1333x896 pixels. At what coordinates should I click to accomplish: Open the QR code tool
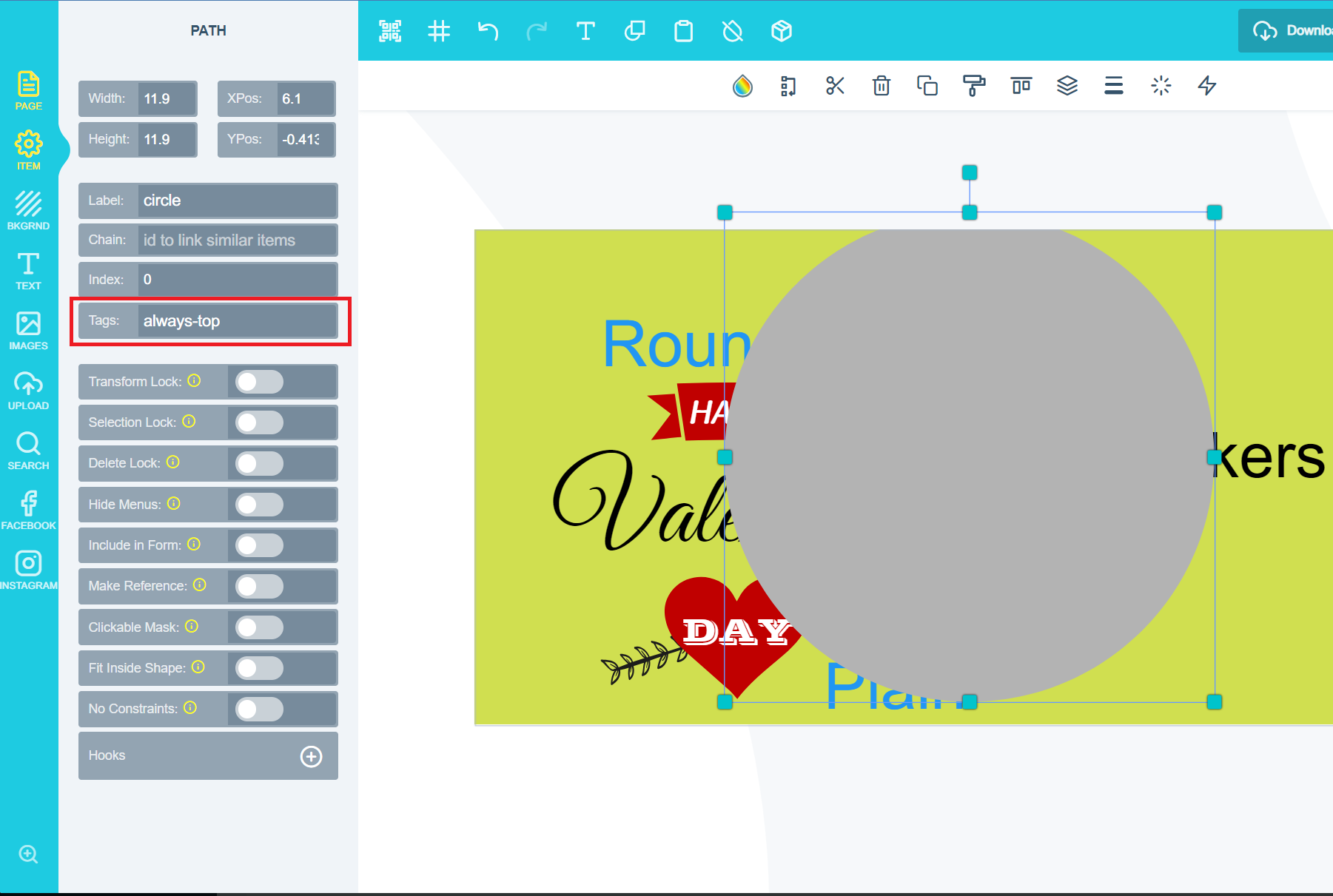coord(390,31)
